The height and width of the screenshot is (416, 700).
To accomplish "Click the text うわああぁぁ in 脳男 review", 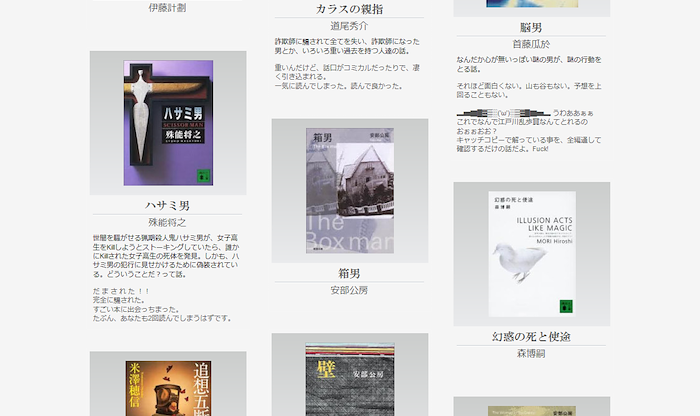I will point(573,113).
